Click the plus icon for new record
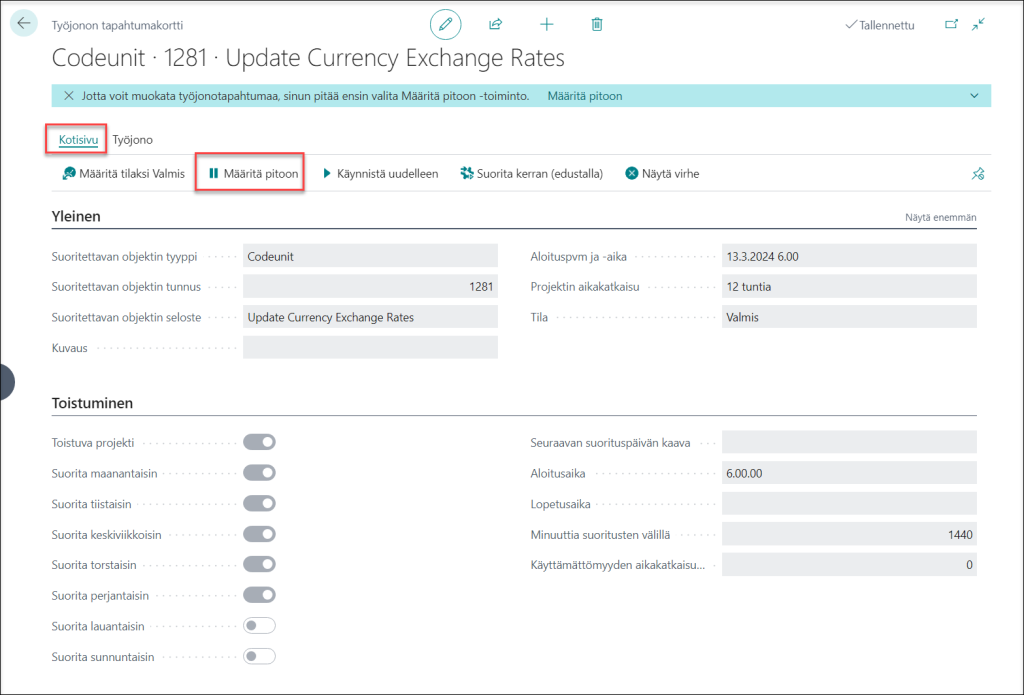This screenshot has width=1024, height=695. pyautogui.click(x=547, y=24)
